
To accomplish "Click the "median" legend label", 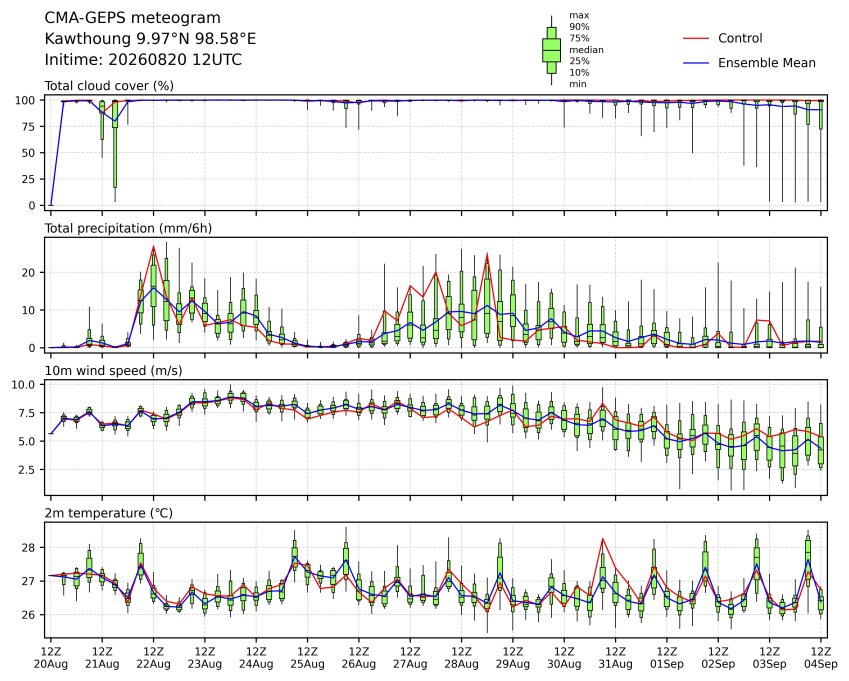I will point(586,50).
